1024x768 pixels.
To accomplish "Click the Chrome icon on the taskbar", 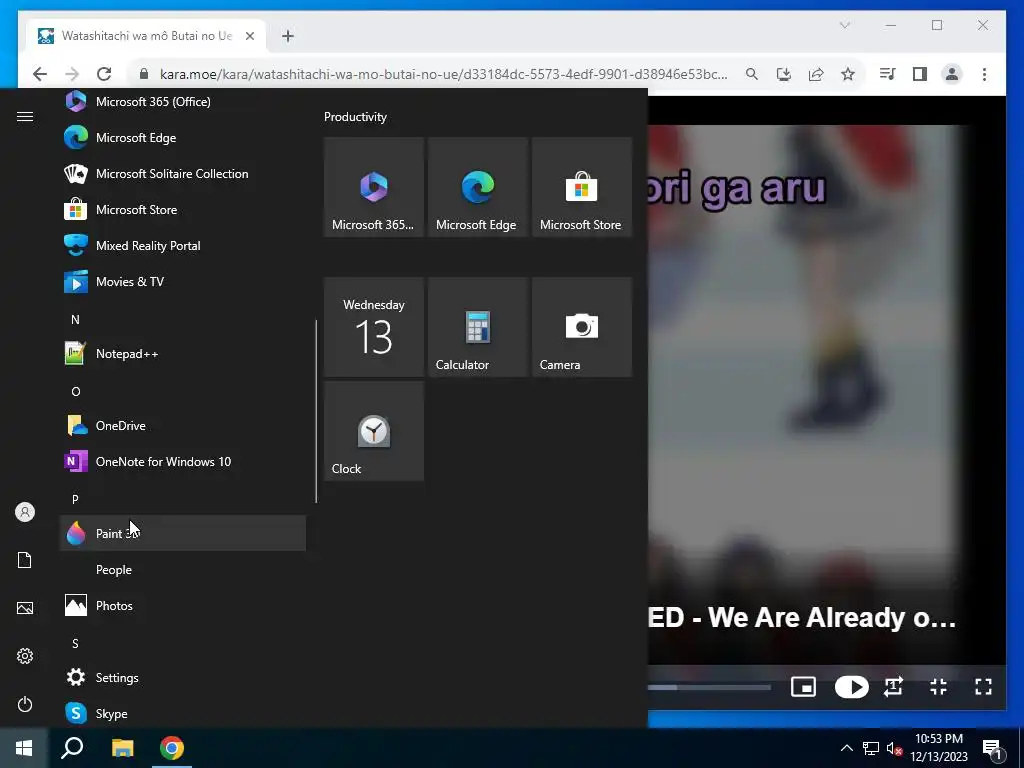I will [x=172, y=748].
